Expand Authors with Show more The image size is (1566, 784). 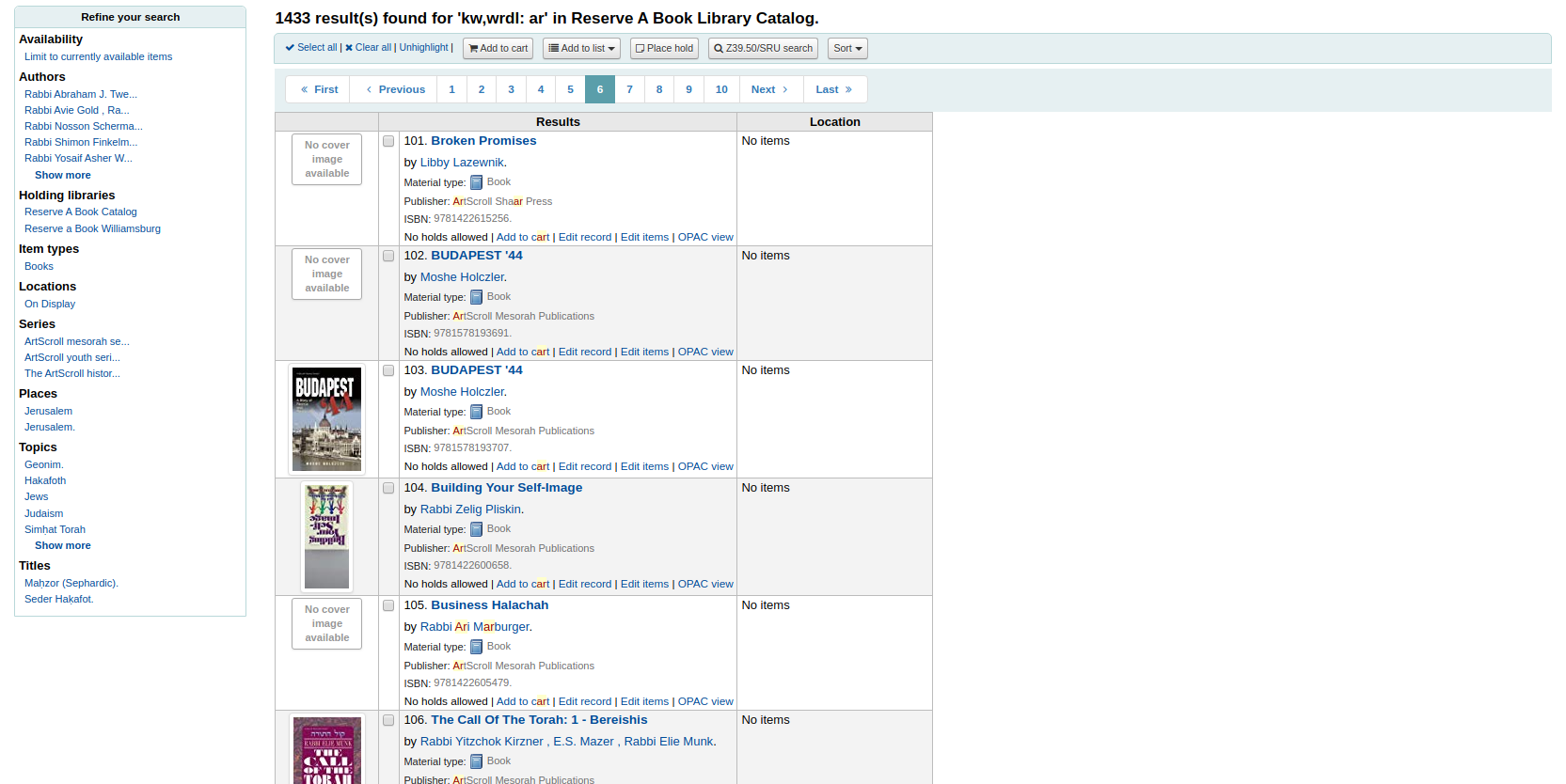63,175
